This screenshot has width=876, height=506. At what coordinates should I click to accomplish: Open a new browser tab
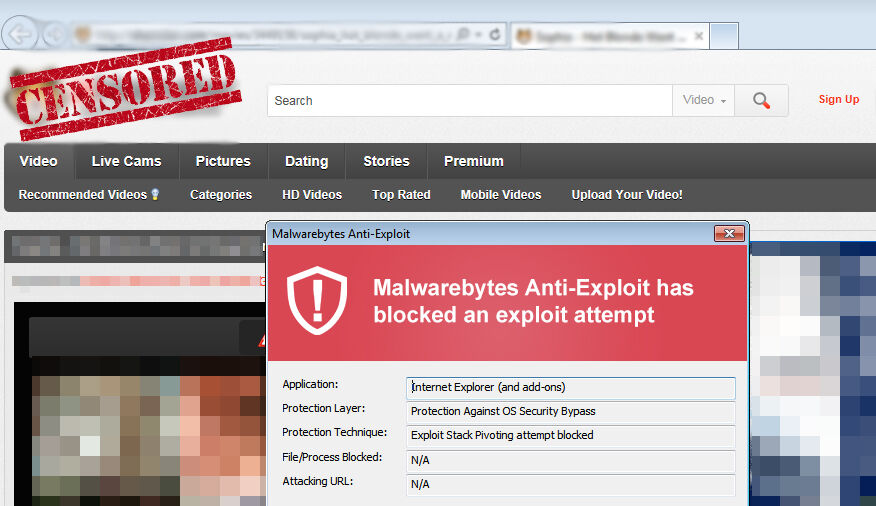724,36
